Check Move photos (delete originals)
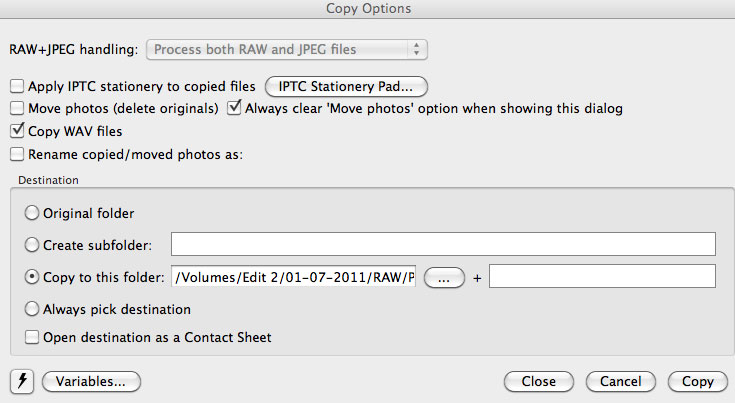This screenshot has width=735, height=403. [17, 108]
